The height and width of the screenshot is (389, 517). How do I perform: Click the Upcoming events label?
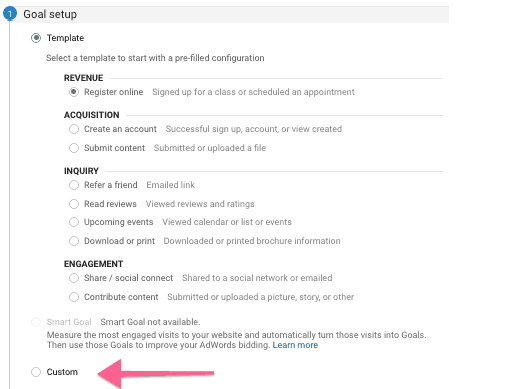coord(118,222)
